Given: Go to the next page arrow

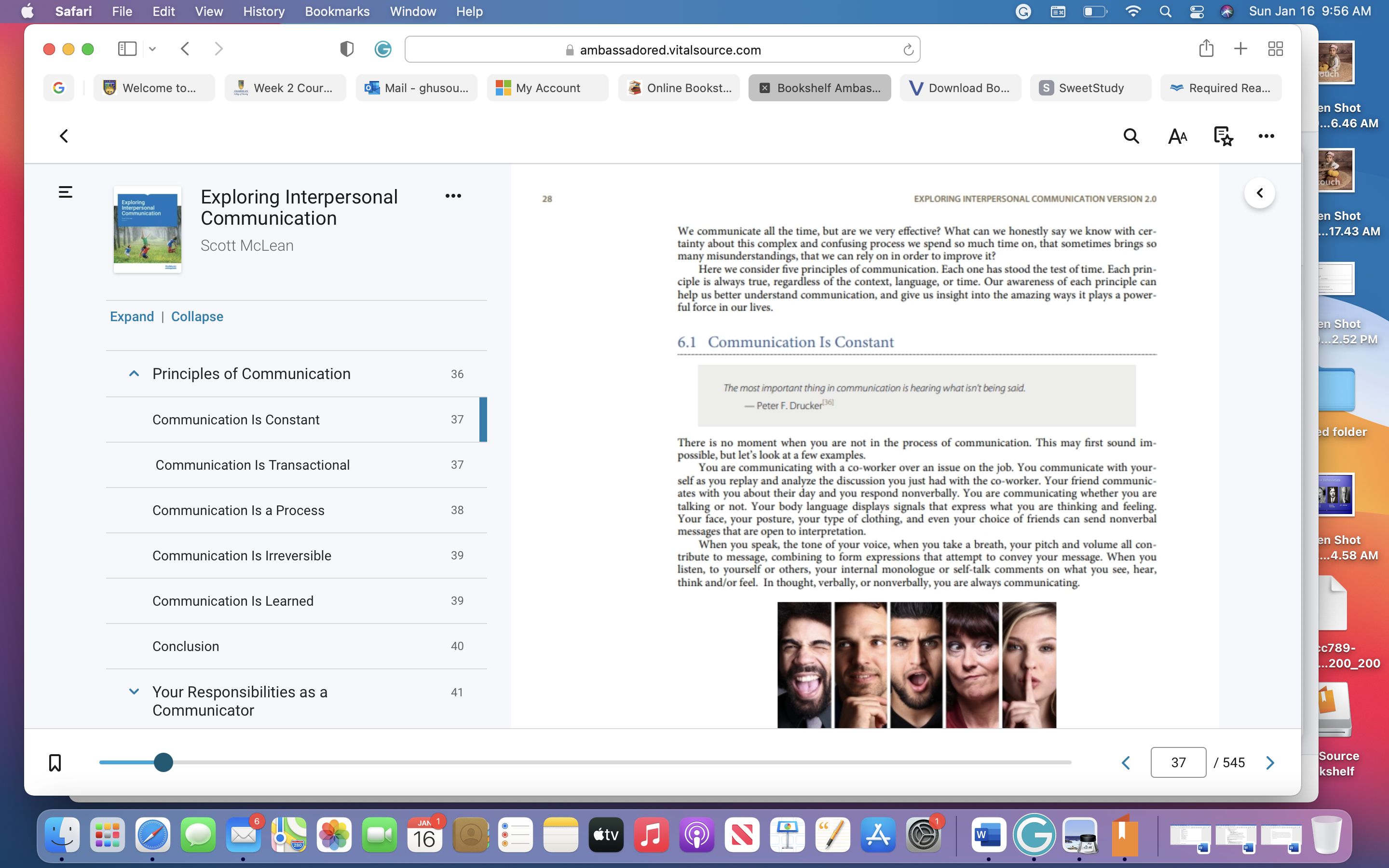Looking at the screenshot, I should click(1269, 762).
